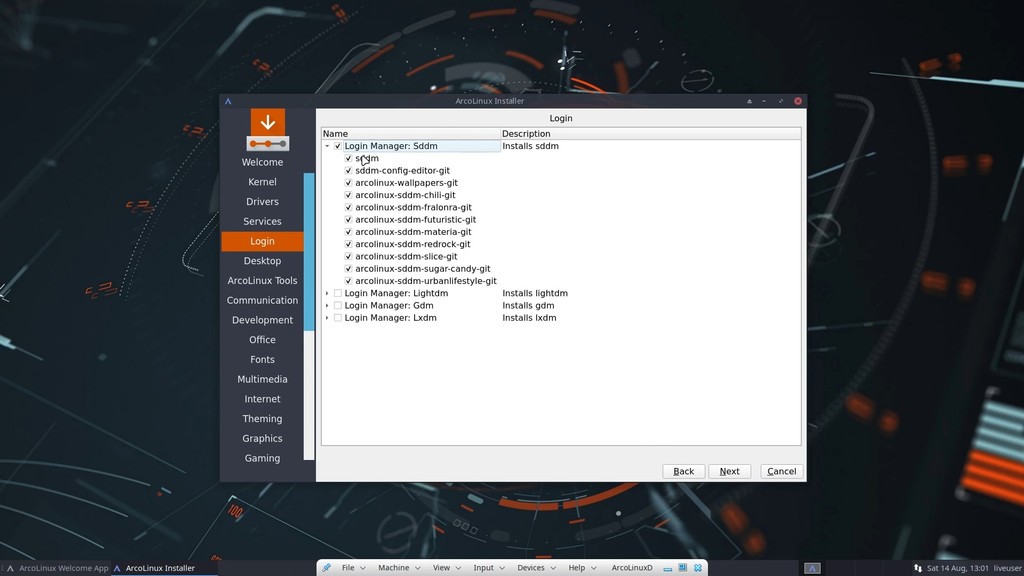This screenshot has height=576, width=1024.
Task: Uncheck arcolinux-sddm-sugar-candy-git checkbox
Action: pyautogui.click(x=348, y=269)
